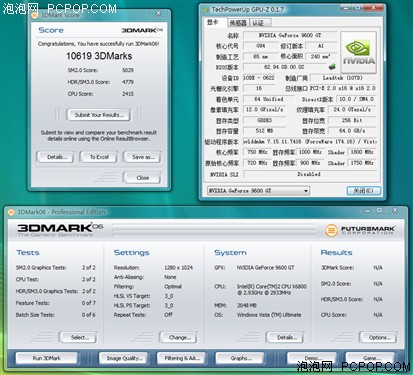Viewport: 413px width, 375px height.
Task: Click Options button under Results
Action: pos(379,337)
